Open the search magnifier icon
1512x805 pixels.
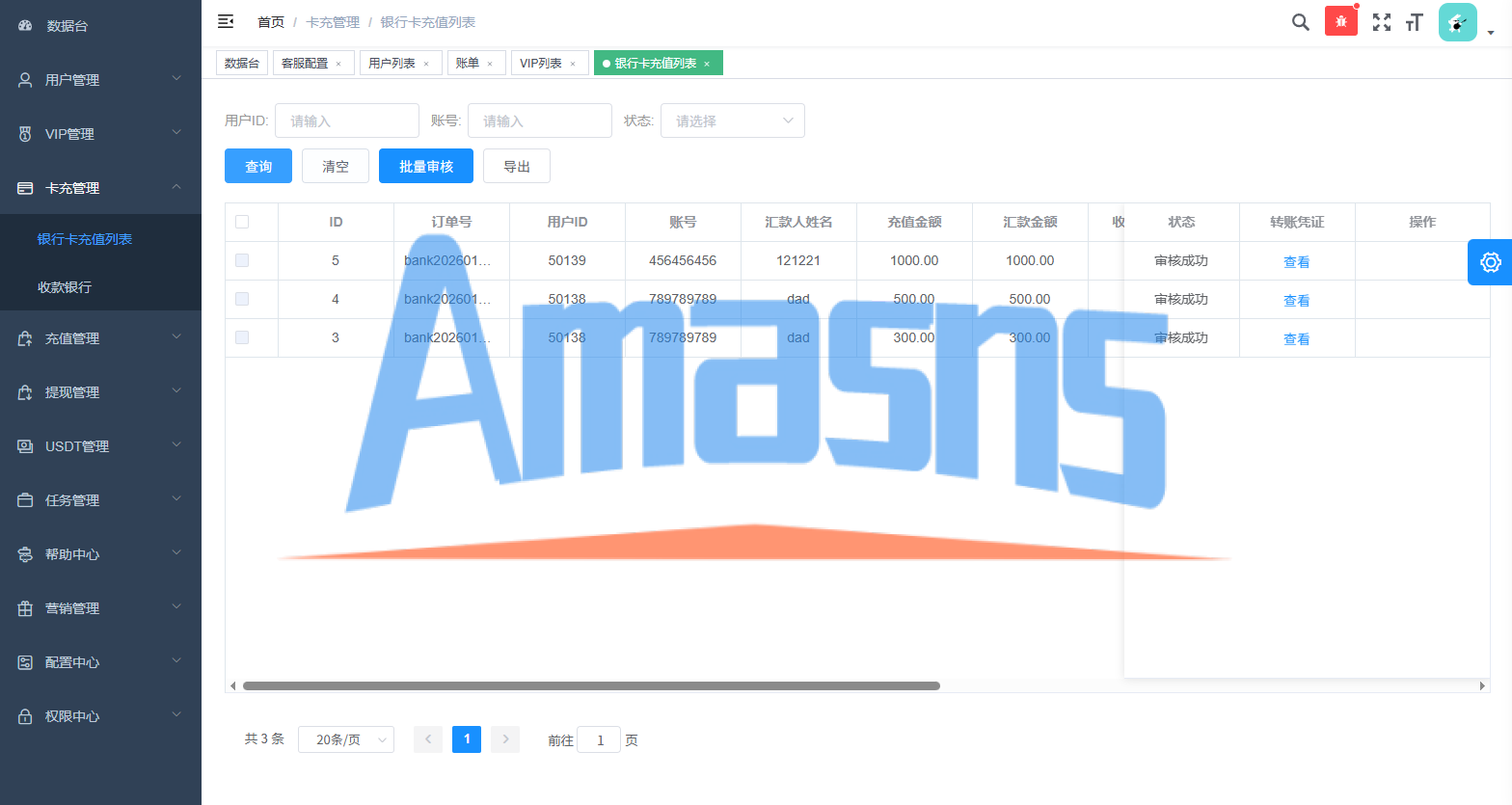point(1301,22)
